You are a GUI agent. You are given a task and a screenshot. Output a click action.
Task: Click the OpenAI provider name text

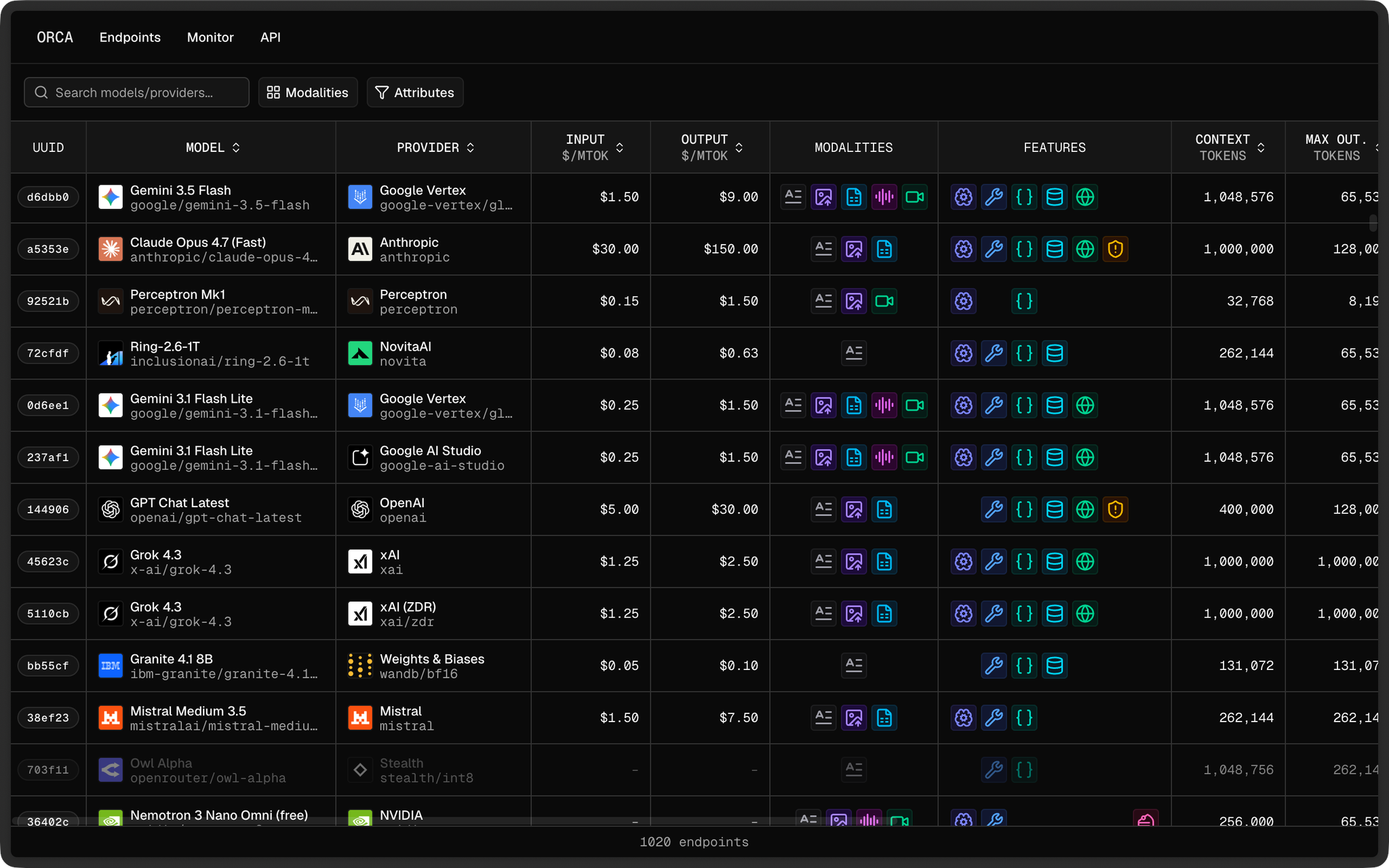[402, 503]
